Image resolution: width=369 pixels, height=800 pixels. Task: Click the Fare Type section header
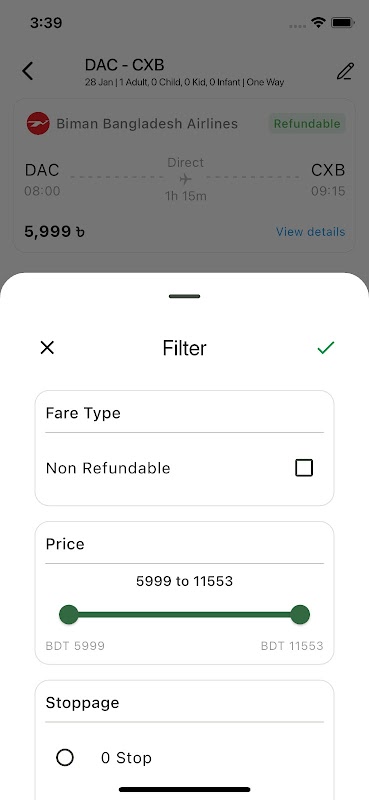tap(83, 413)
